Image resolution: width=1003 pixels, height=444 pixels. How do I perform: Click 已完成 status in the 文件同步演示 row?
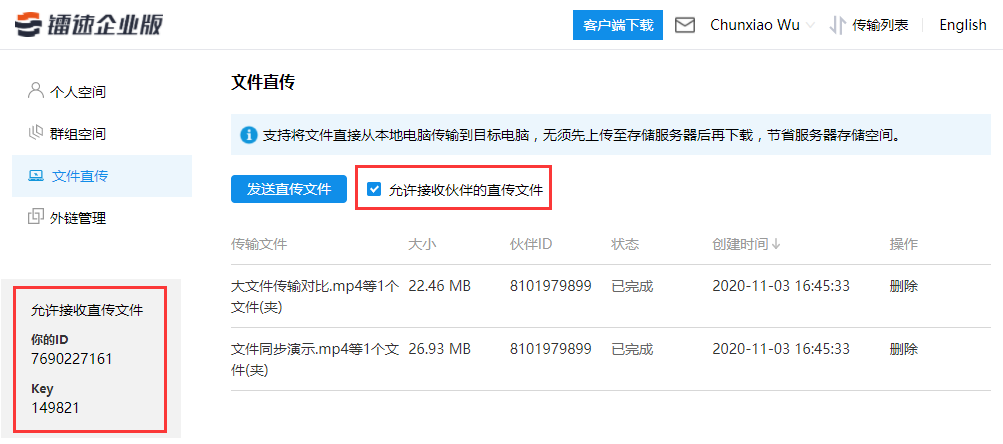coord(632,349)
